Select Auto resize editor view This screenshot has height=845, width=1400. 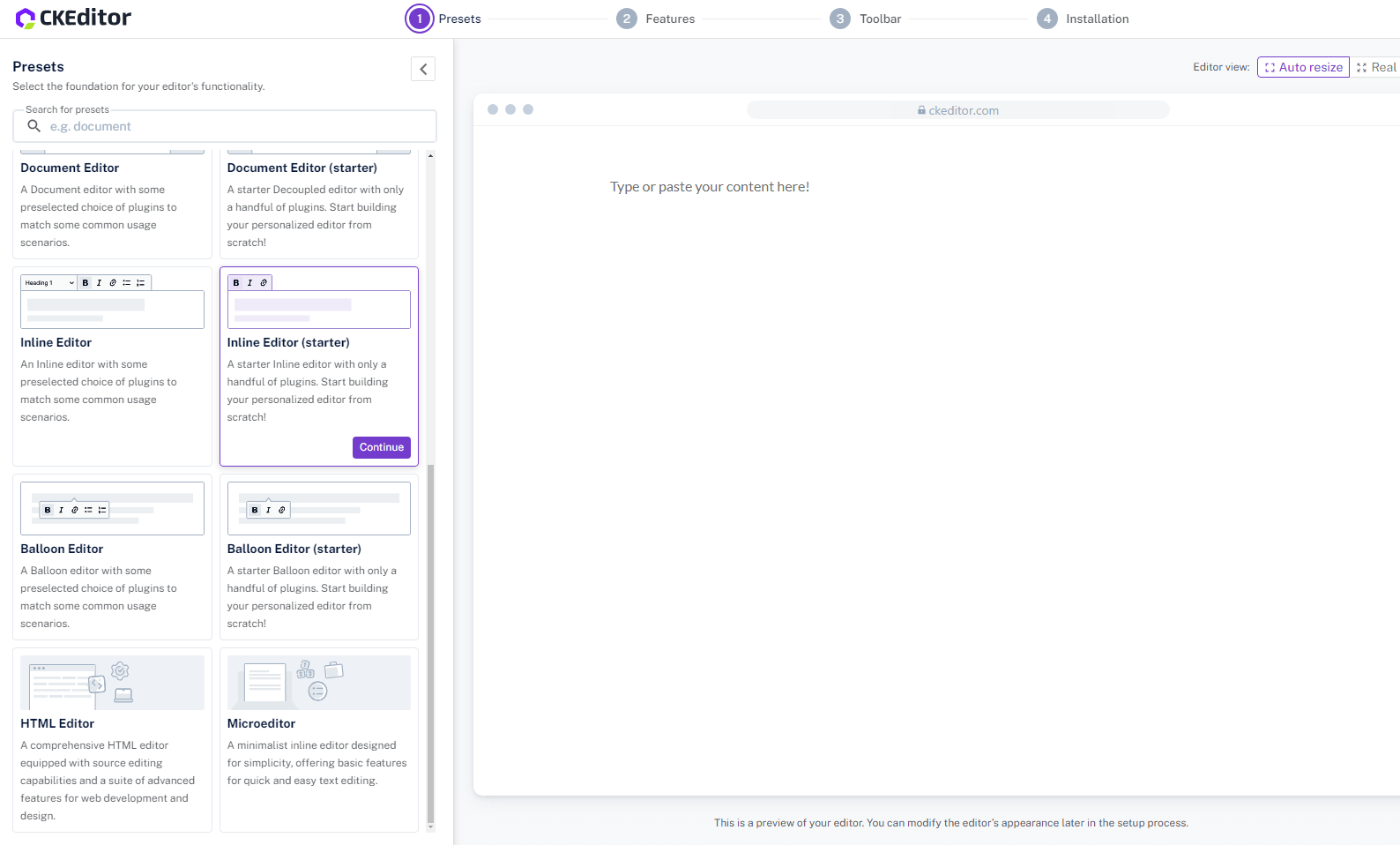1302,67
